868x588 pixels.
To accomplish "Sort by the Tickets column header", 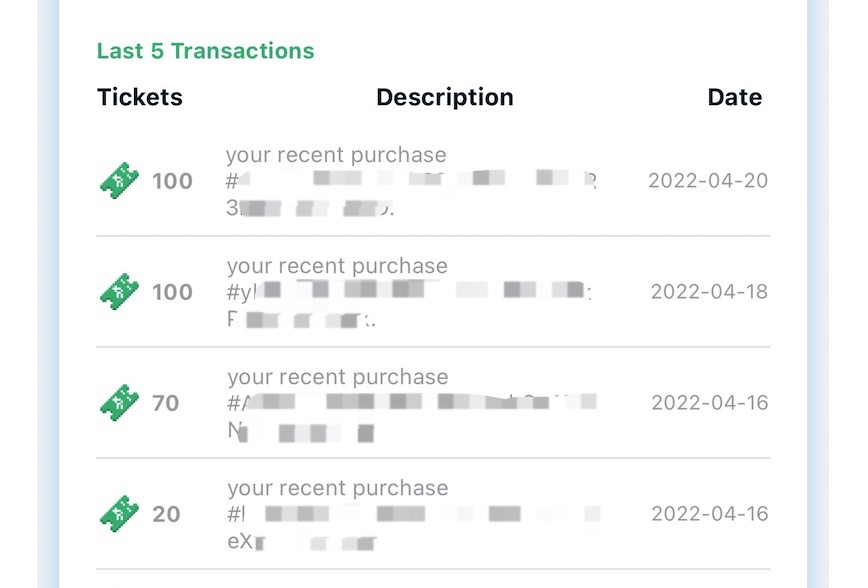I will 139,97.
